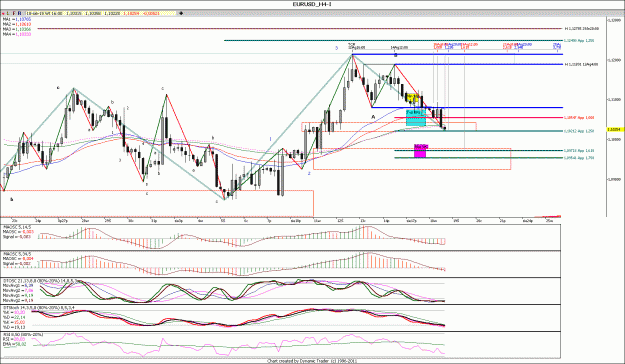Click the H label on the second blue horizontal line

click(x=581, y=64)
